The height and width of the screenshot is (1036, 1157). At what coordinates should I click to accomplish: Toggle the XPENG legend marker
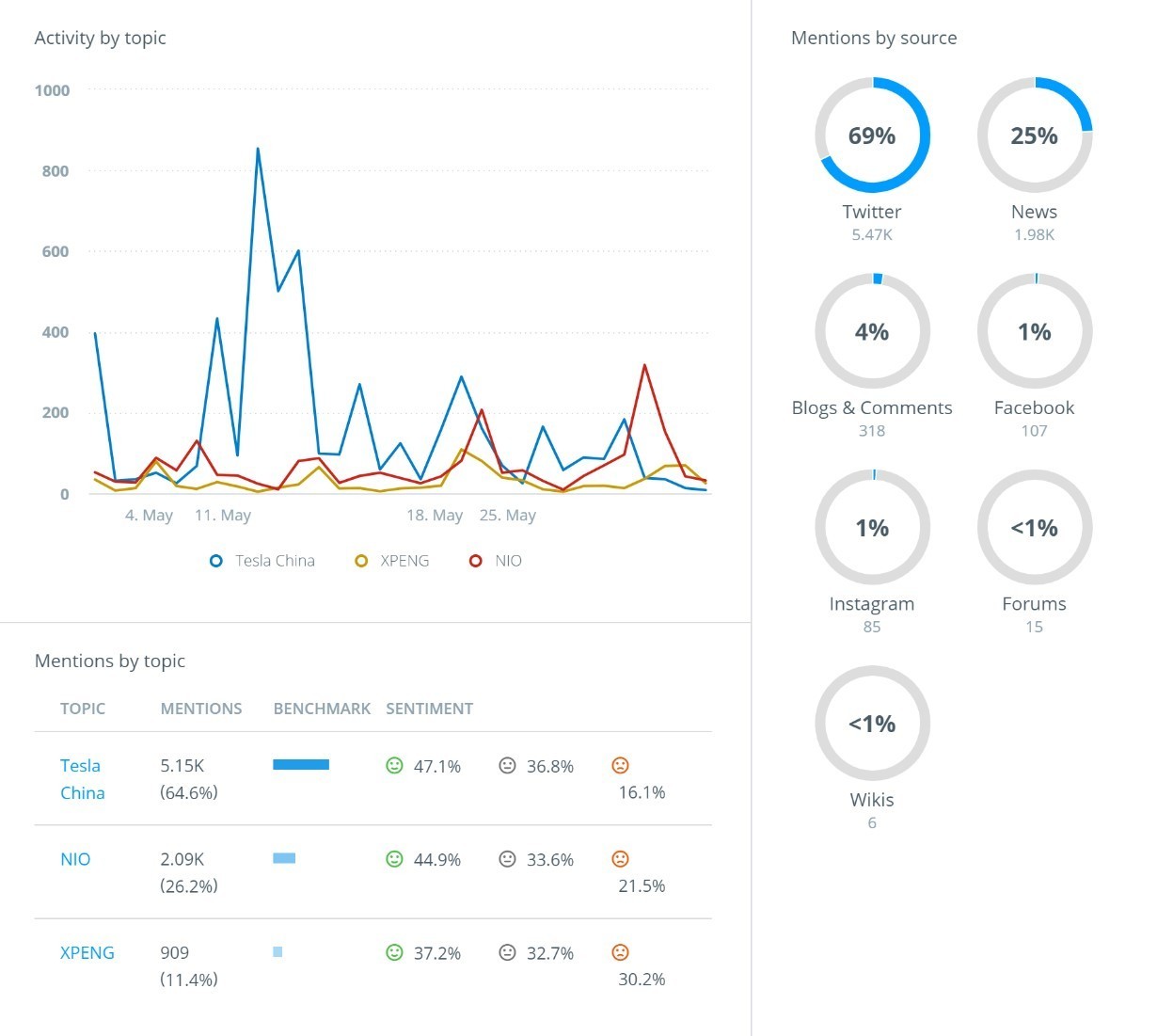tap(361, 561)
